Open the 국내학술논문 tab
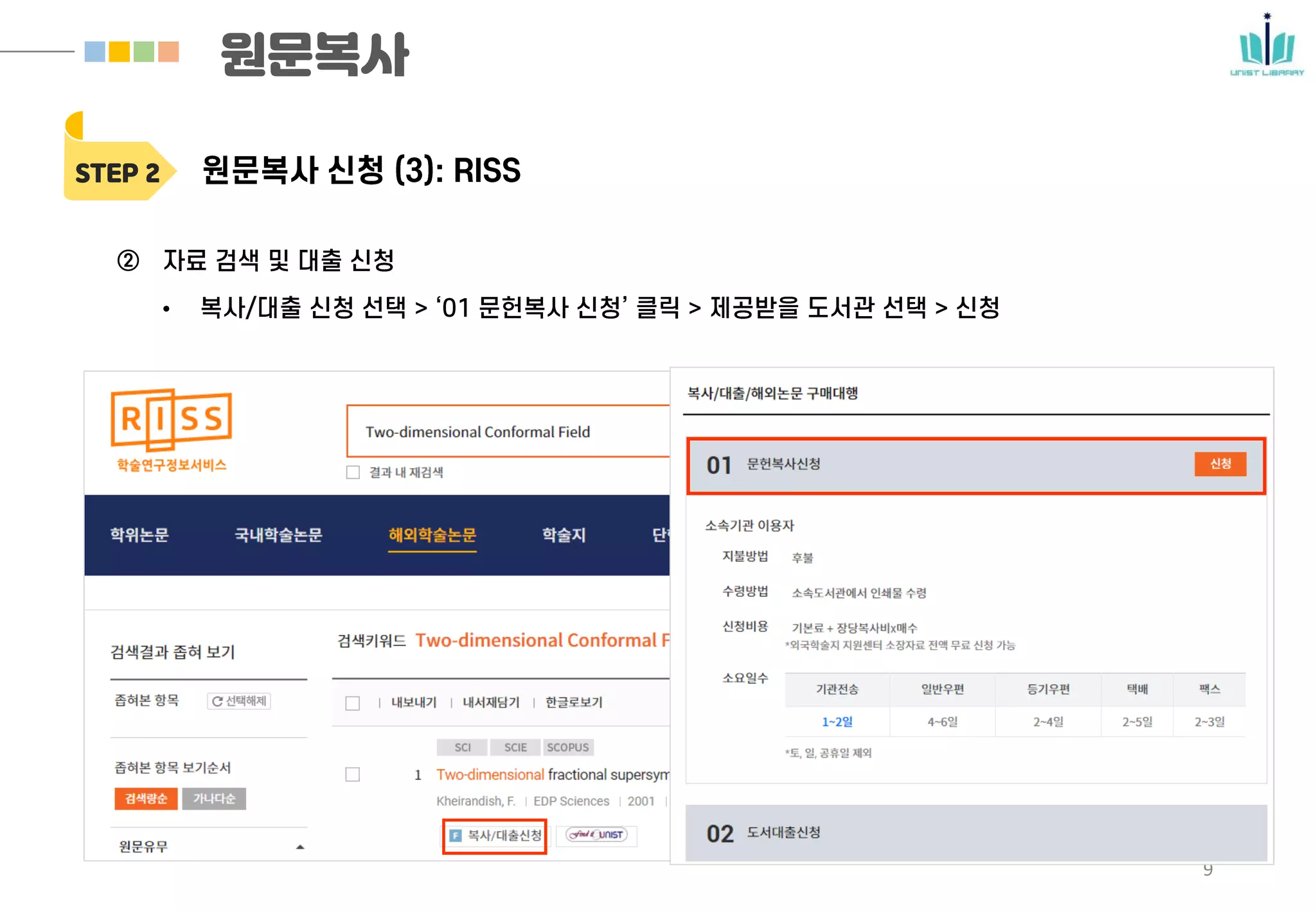Image resolution: width=1316 pixels, height=911 pixels. (278, 535)
